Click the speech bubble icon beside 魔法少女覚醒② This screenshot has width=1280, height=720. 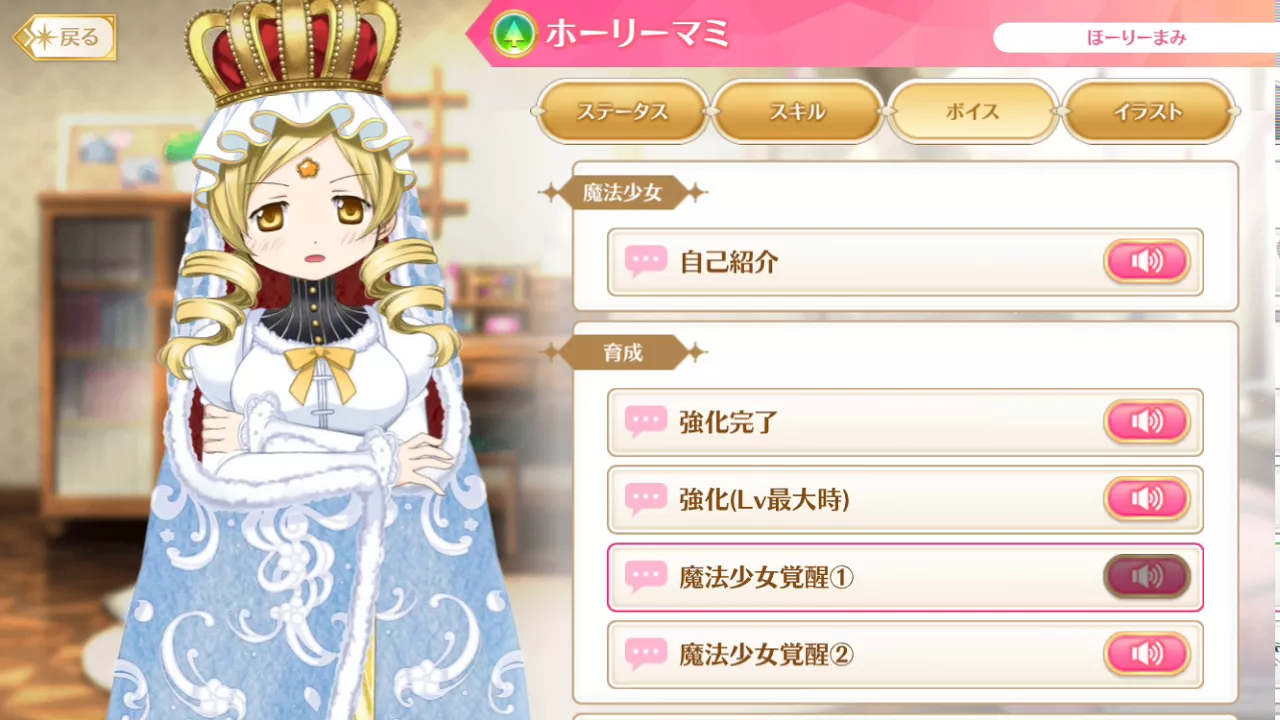(x=646, y=655)
